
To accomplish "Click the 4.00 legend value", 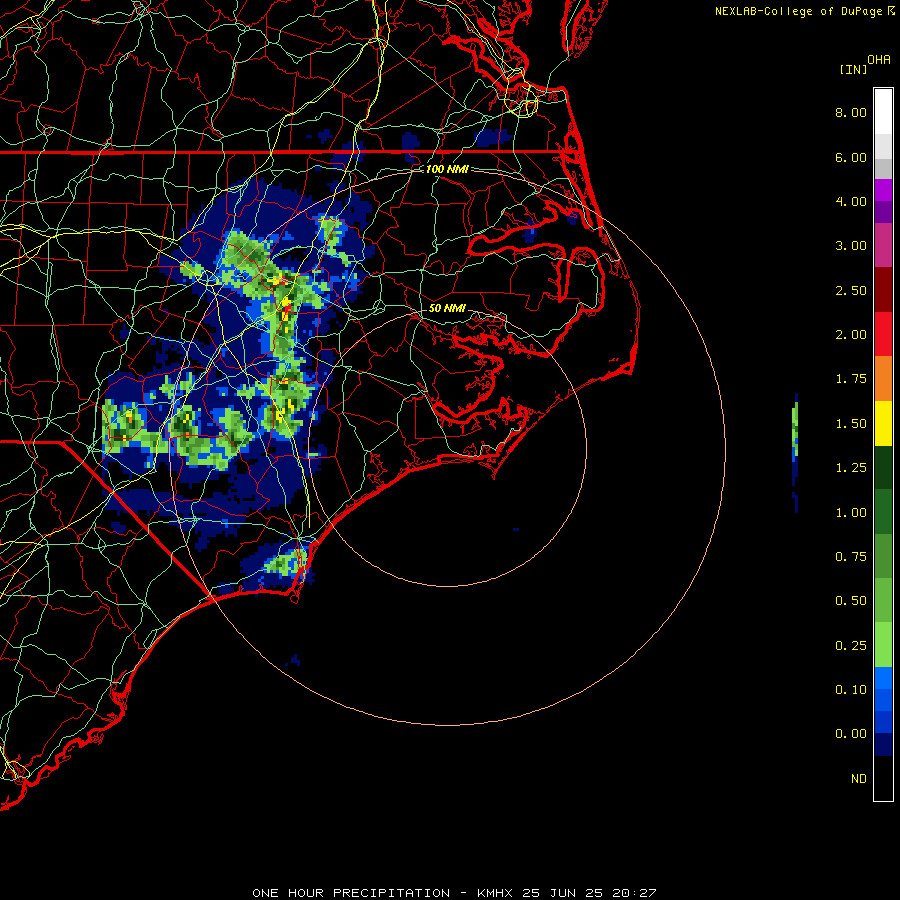I will tap(851, 201).
